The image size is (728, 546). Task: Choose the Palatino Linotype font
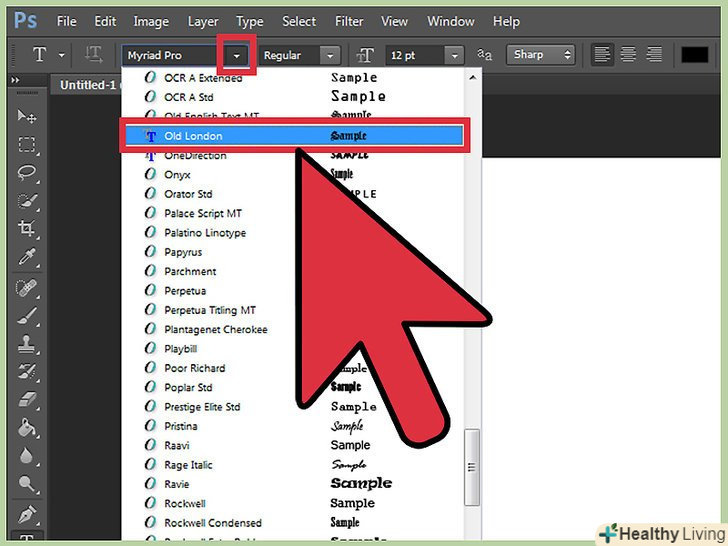pos(294,233)
